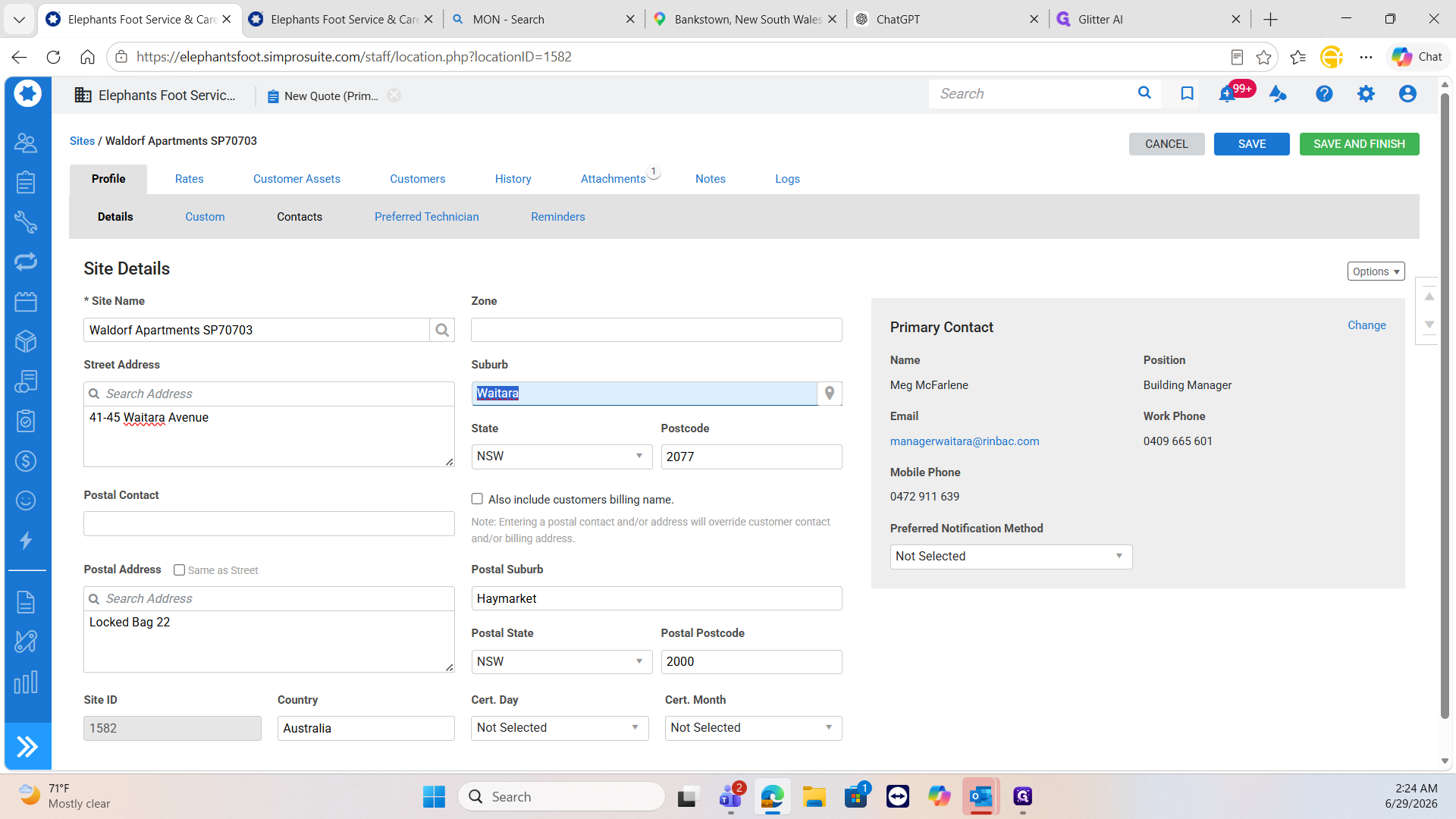The width and height of the screenshot is (1456, 819).
Task: Click the Zone input field
Action: click(x=656, y=330)
